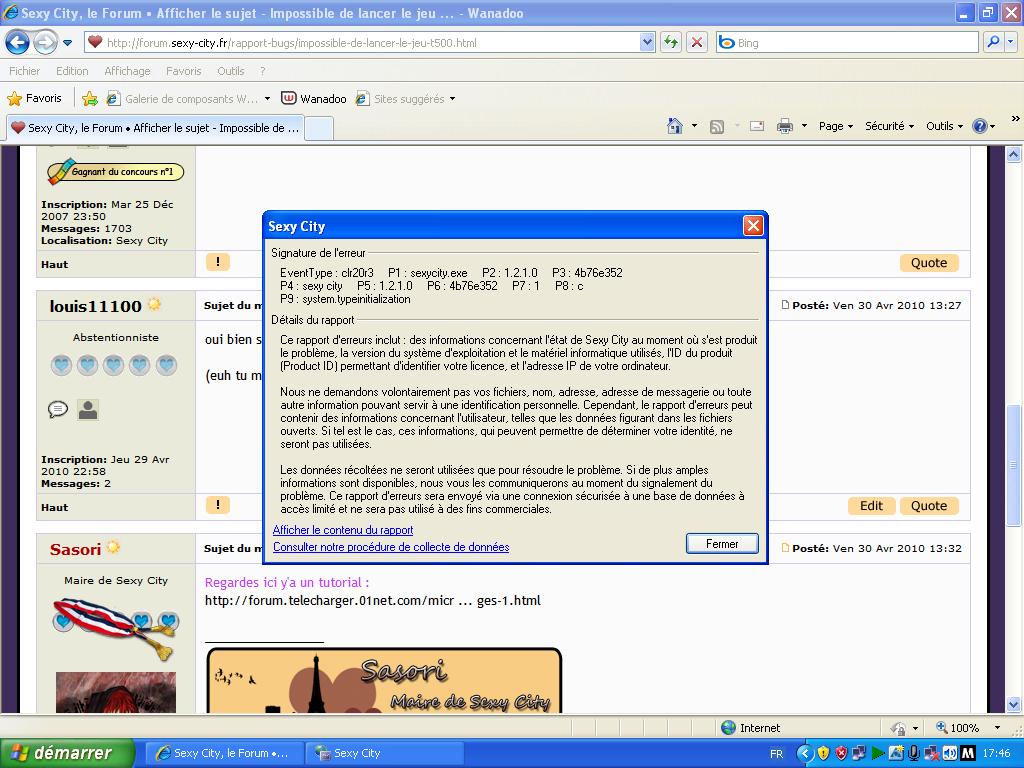Close the Sexy City error dialog
Image resolution: width=1024 pixels, height=768 pixels.
pos(753,226)
